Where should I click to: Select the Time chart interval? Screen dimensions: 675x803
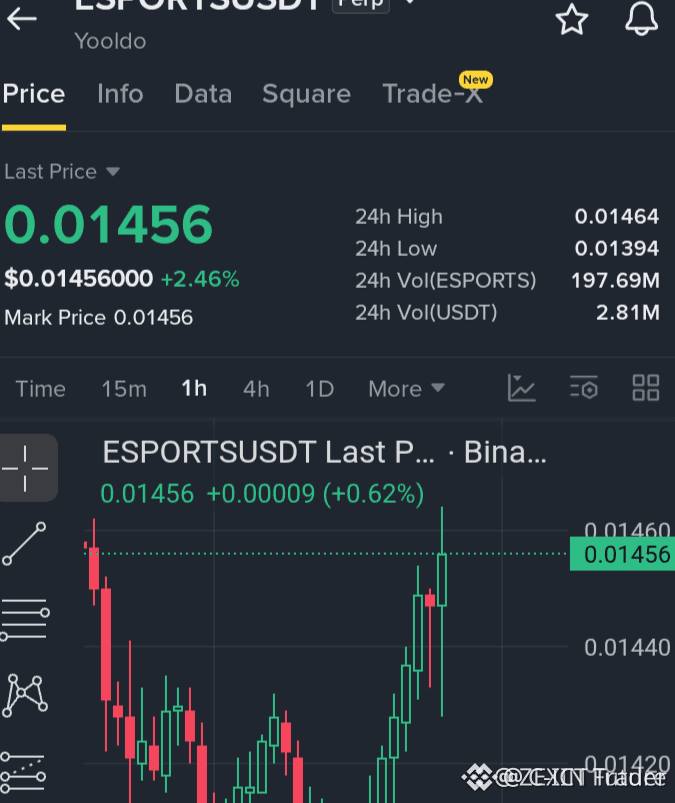pyautogui.click(x=40, y=389)
